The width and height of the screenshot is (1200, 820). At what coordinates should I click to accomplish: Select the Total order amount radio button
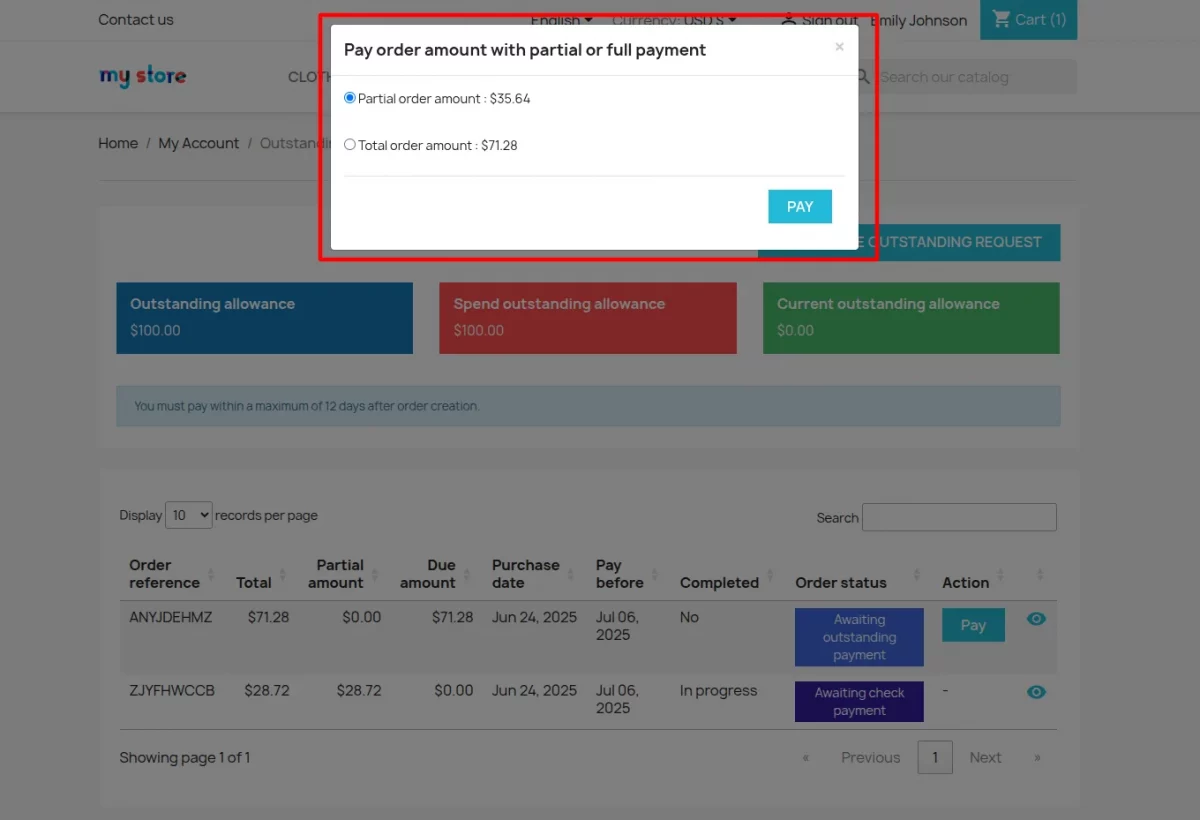[x=349, y=144]
